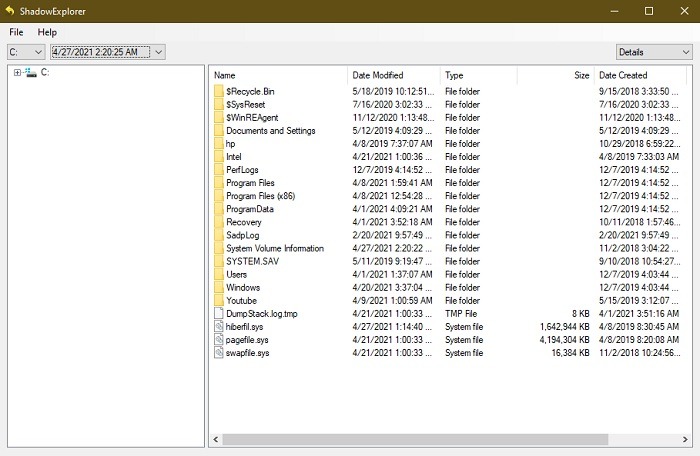Select the "Youtube" folder name
The image size is (700, 456).
click(x=242, y=301)
